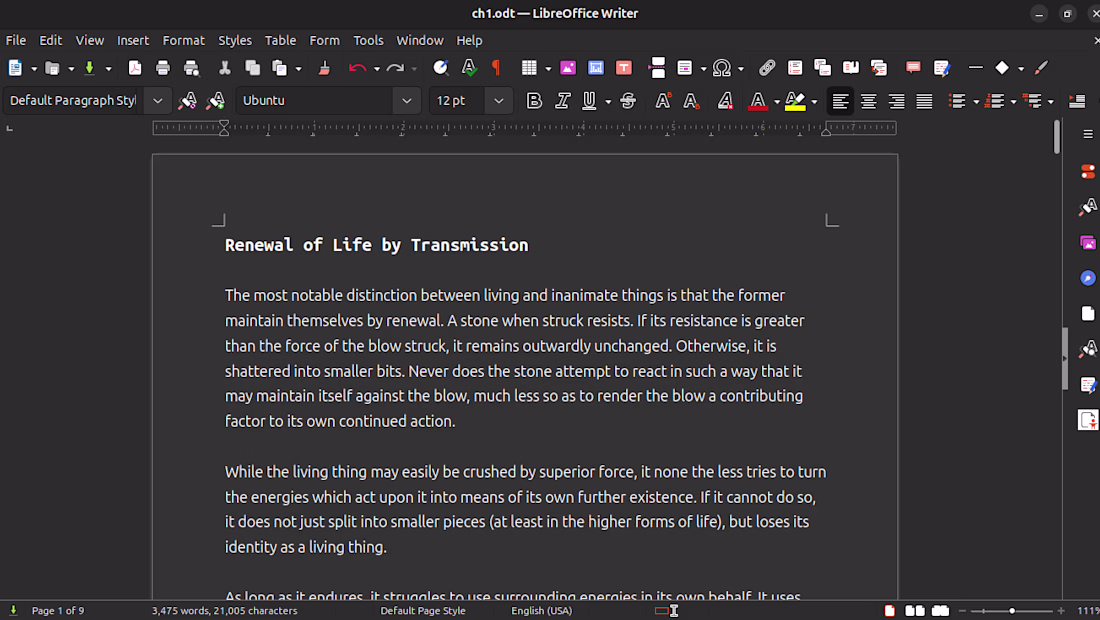Viewport: 1100px width, 620px height.
Task: Expand the insert table grid dropdown
Action: [x=548, y=69]
